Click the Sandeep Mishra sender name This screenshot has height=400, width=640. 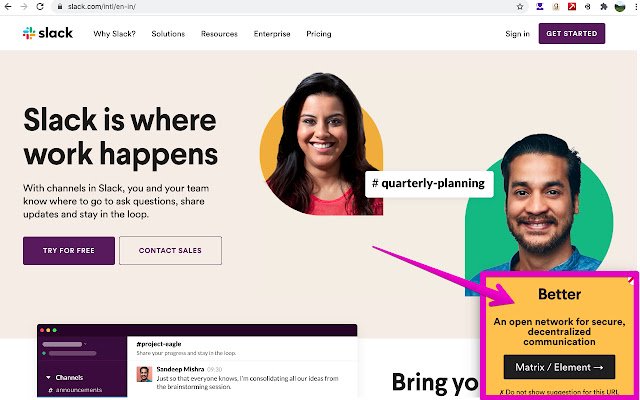[180, 369]
